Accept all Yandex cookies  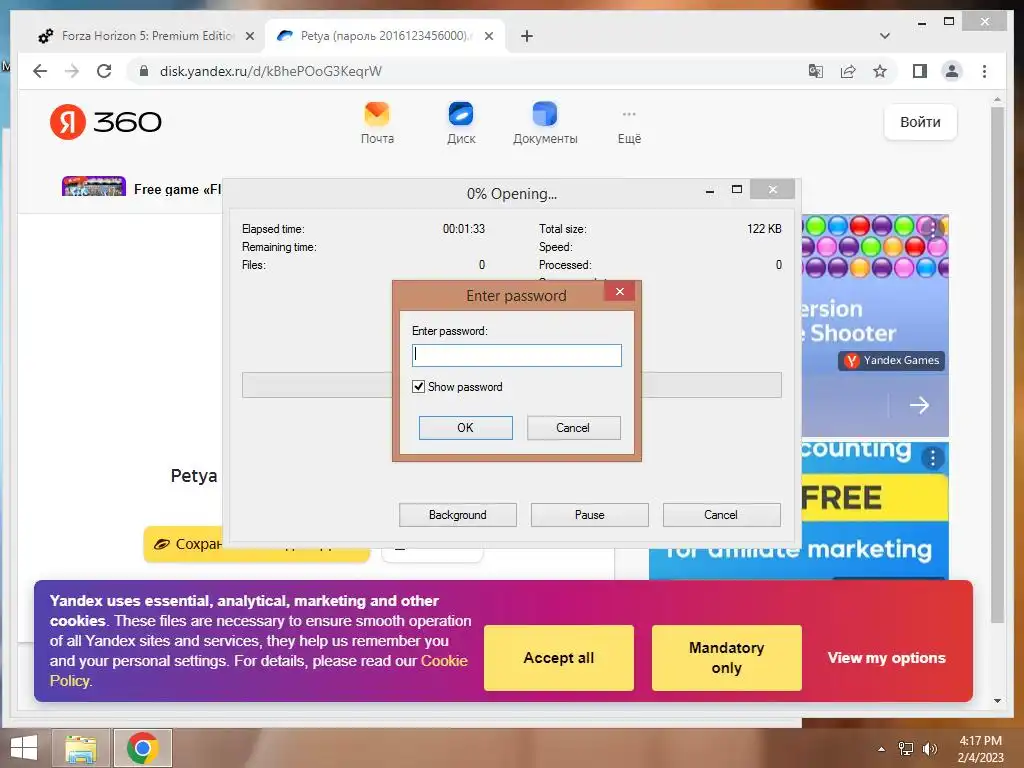tap(558, 658)
